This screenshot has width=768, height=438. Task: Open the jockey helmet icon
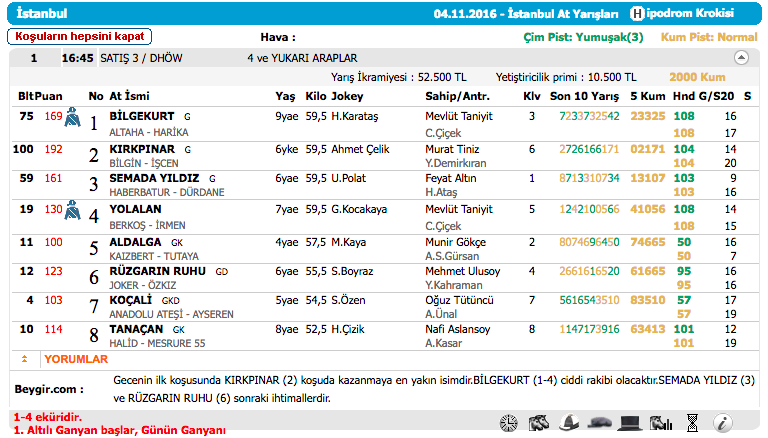click(x=569, y=422)
